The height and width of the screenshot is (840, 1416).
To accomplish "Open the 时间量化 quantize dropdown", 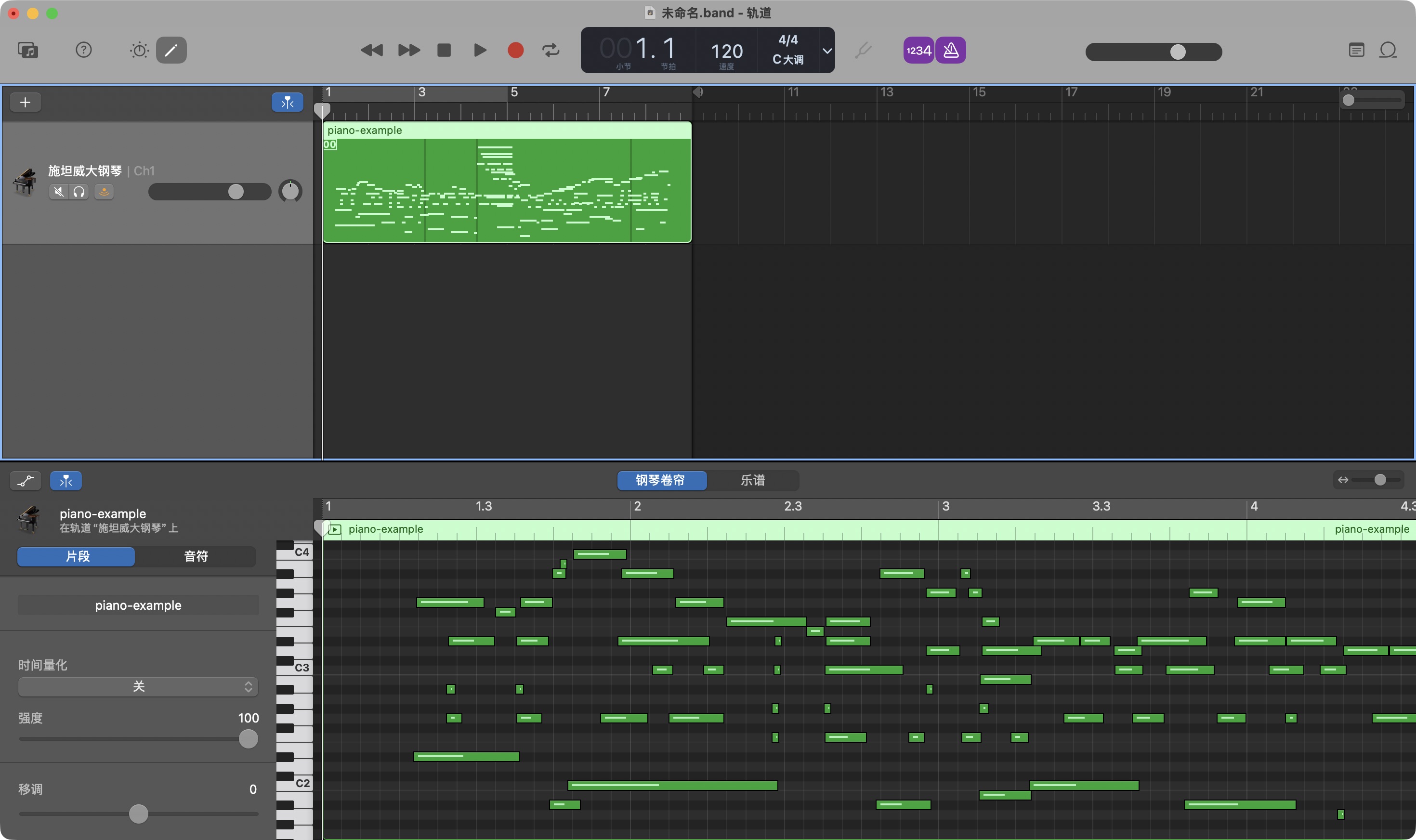I will [138, 687].
